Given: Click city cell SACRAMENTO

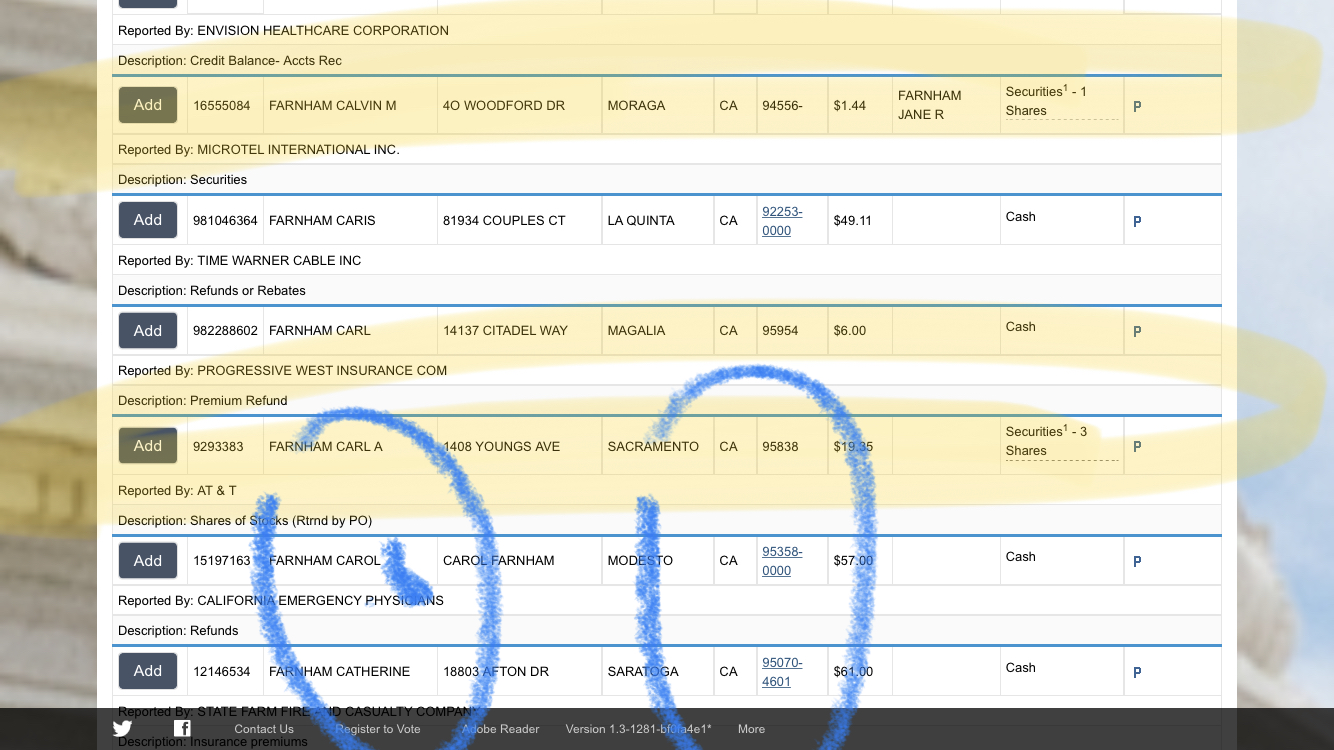Looking at the screenshot, I should (x=653, y=446).
